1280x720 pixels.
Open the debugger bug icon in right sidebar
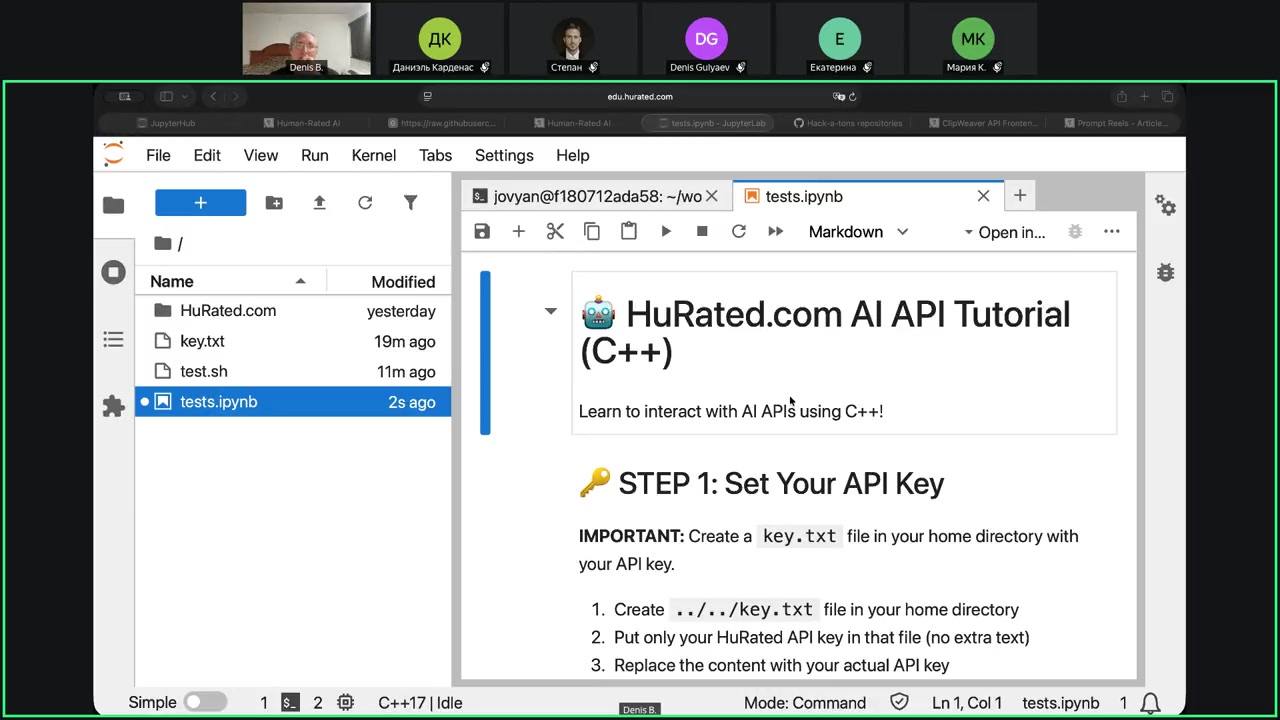(1165, 272)
